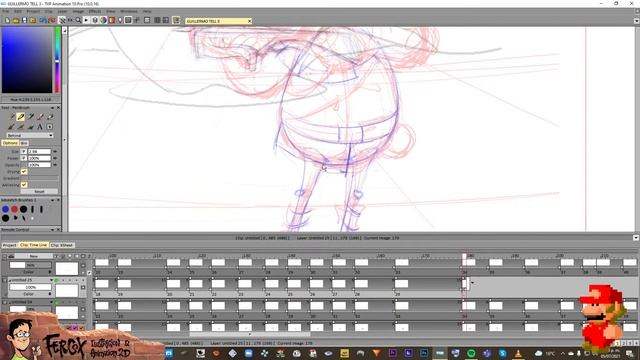Open the File menu

pyautogui.click(x=6, y=11)
